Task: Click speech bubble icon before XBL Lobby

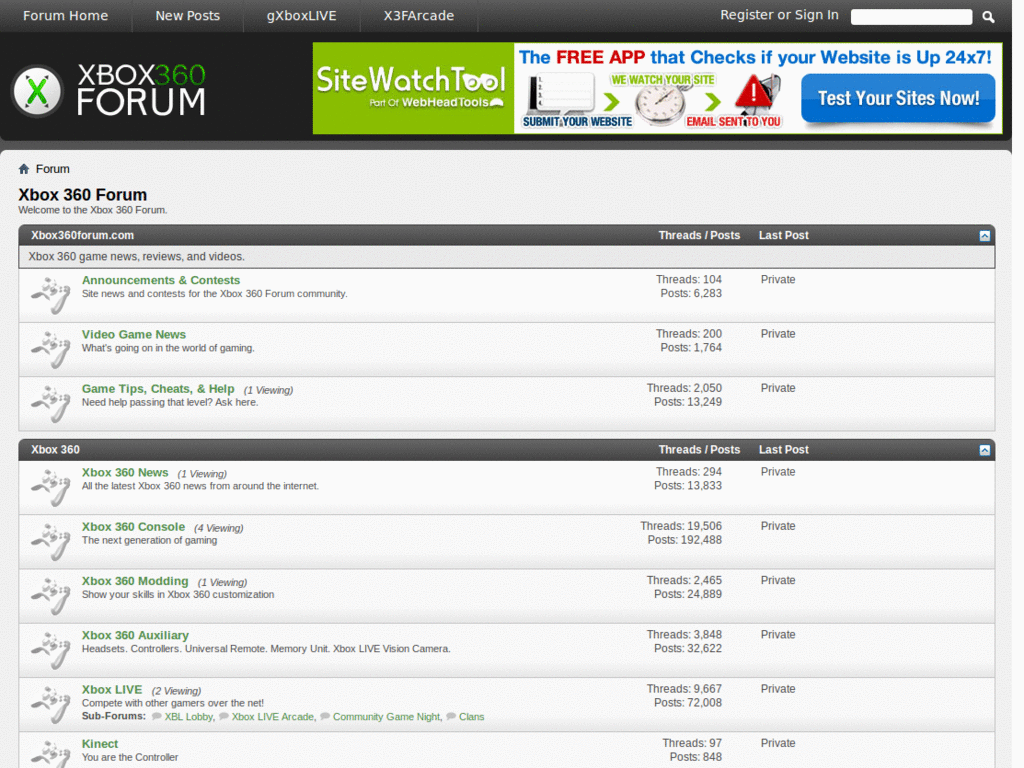Action: (157, 716)
